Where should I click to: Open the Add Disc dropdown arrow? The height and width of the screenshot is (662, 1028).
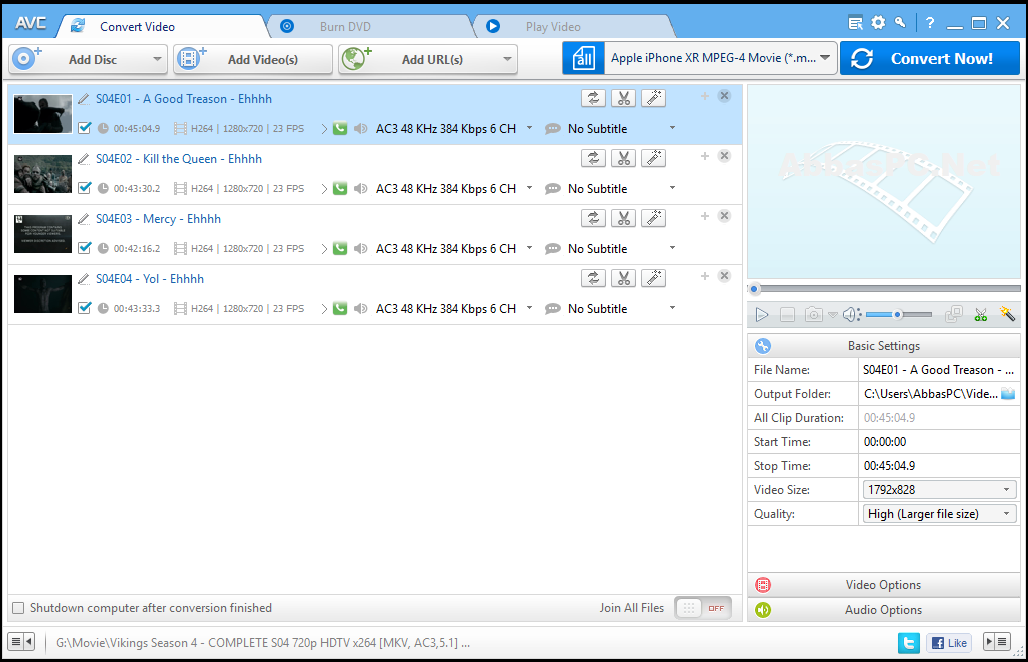pyautogui.click(x=157, y=59)
